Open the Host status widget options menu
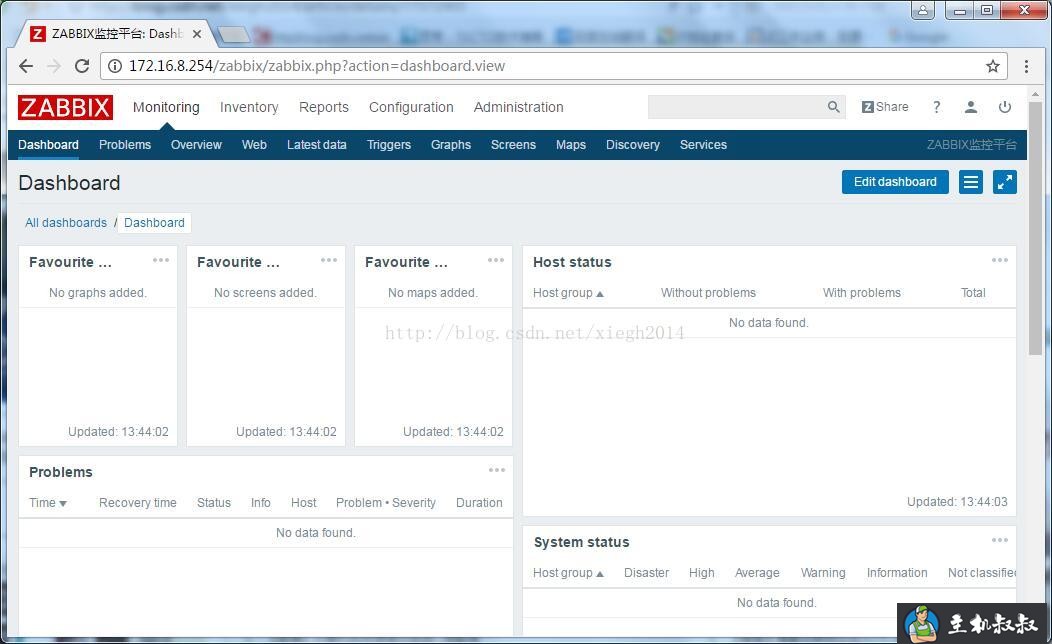The height and width of the screenshot is (644, 1052). (x=1000, y=260)
